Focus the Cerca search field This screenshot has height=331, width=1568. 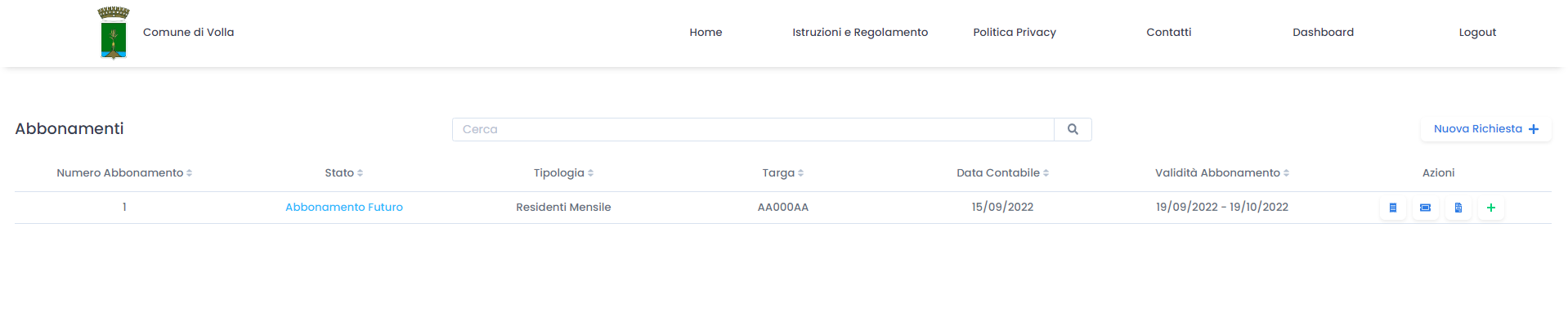753,129
